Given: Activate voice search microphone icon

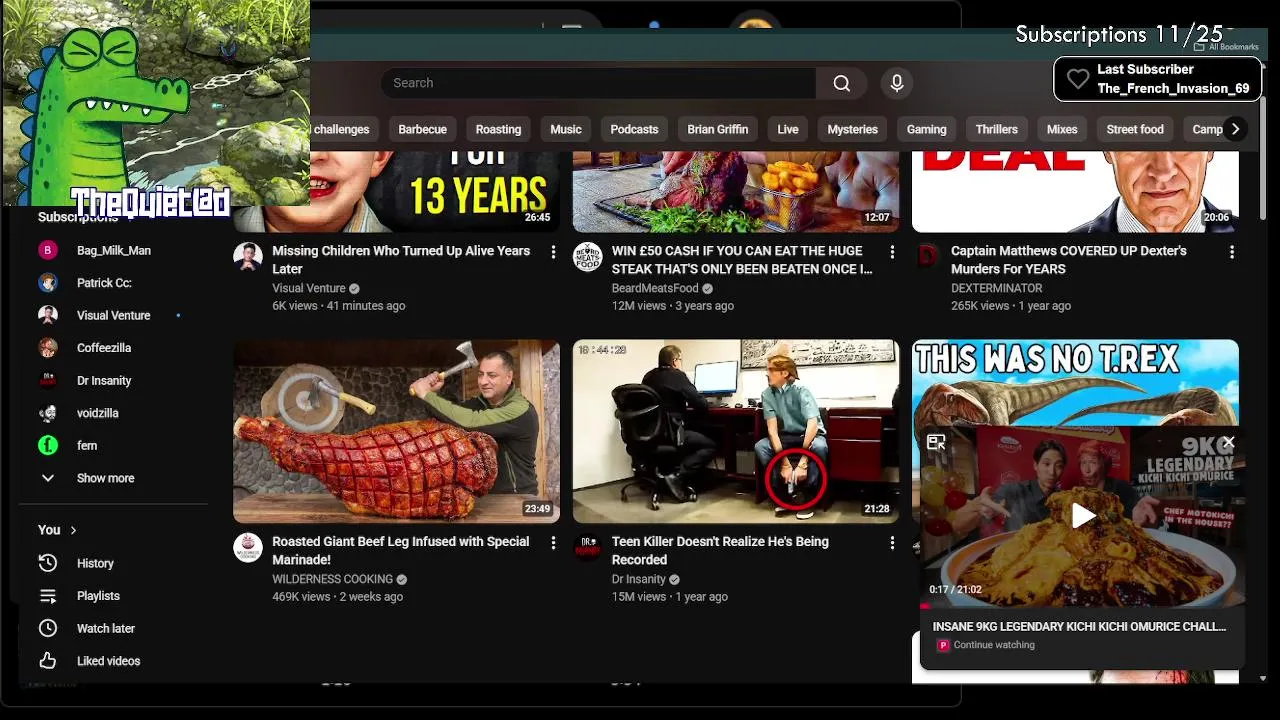Looking at the screenshot, I should (x=897, y=83).
